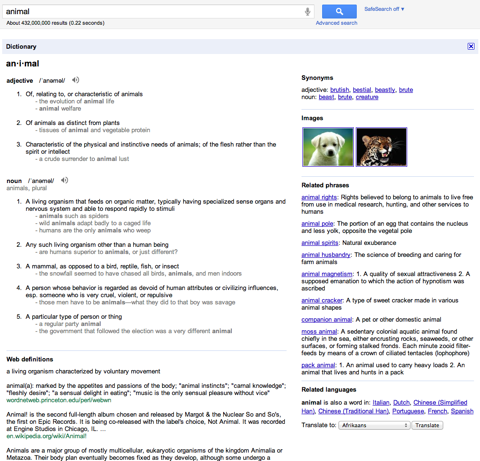Screen dimensions: 480x461
Task: Click the blue magnifier search button
Action: click(x=339, y=11)
